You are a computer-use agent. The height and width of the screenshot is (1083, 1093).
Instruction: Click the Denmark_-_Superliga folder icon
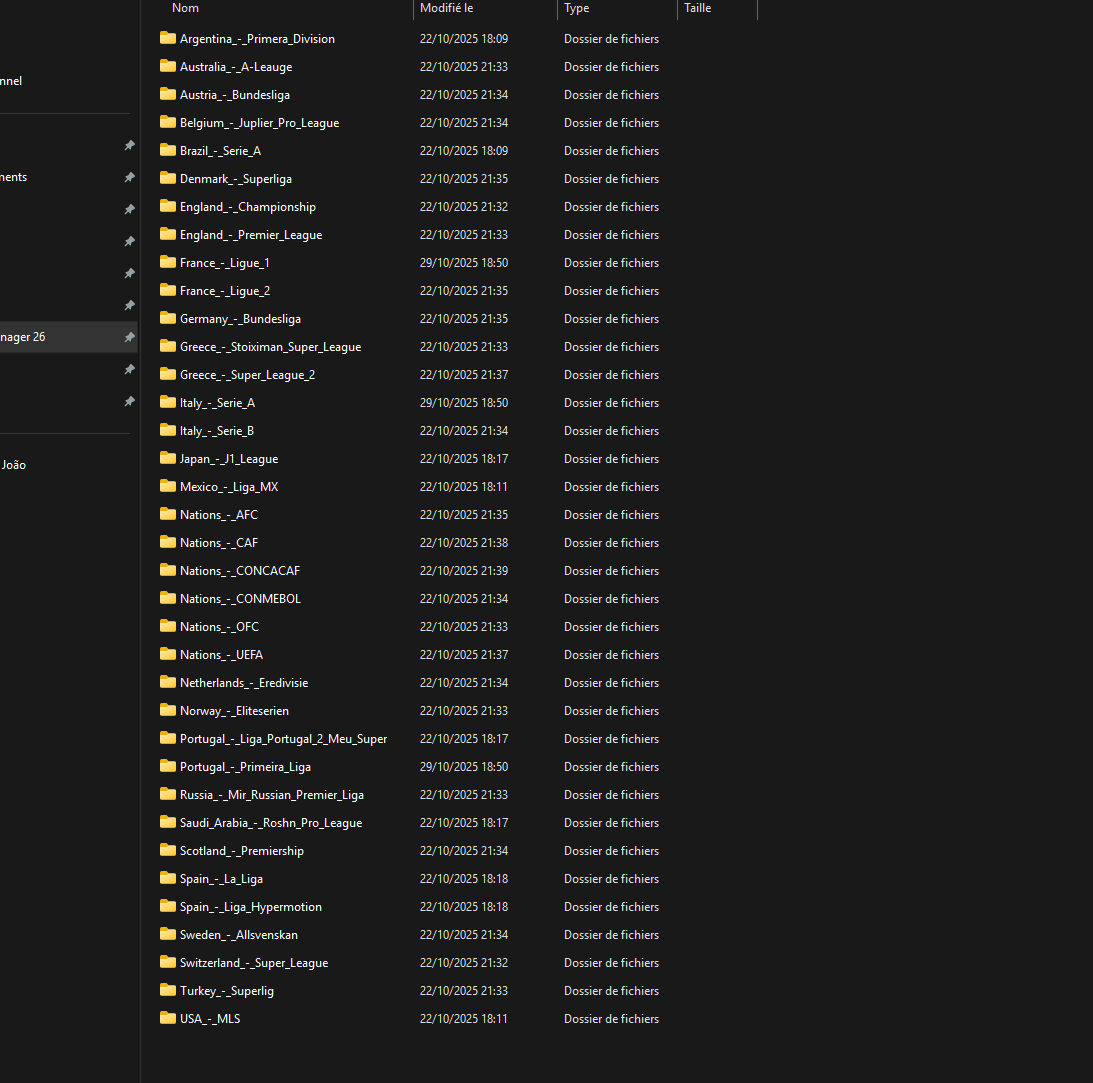(x=167, y=178)
